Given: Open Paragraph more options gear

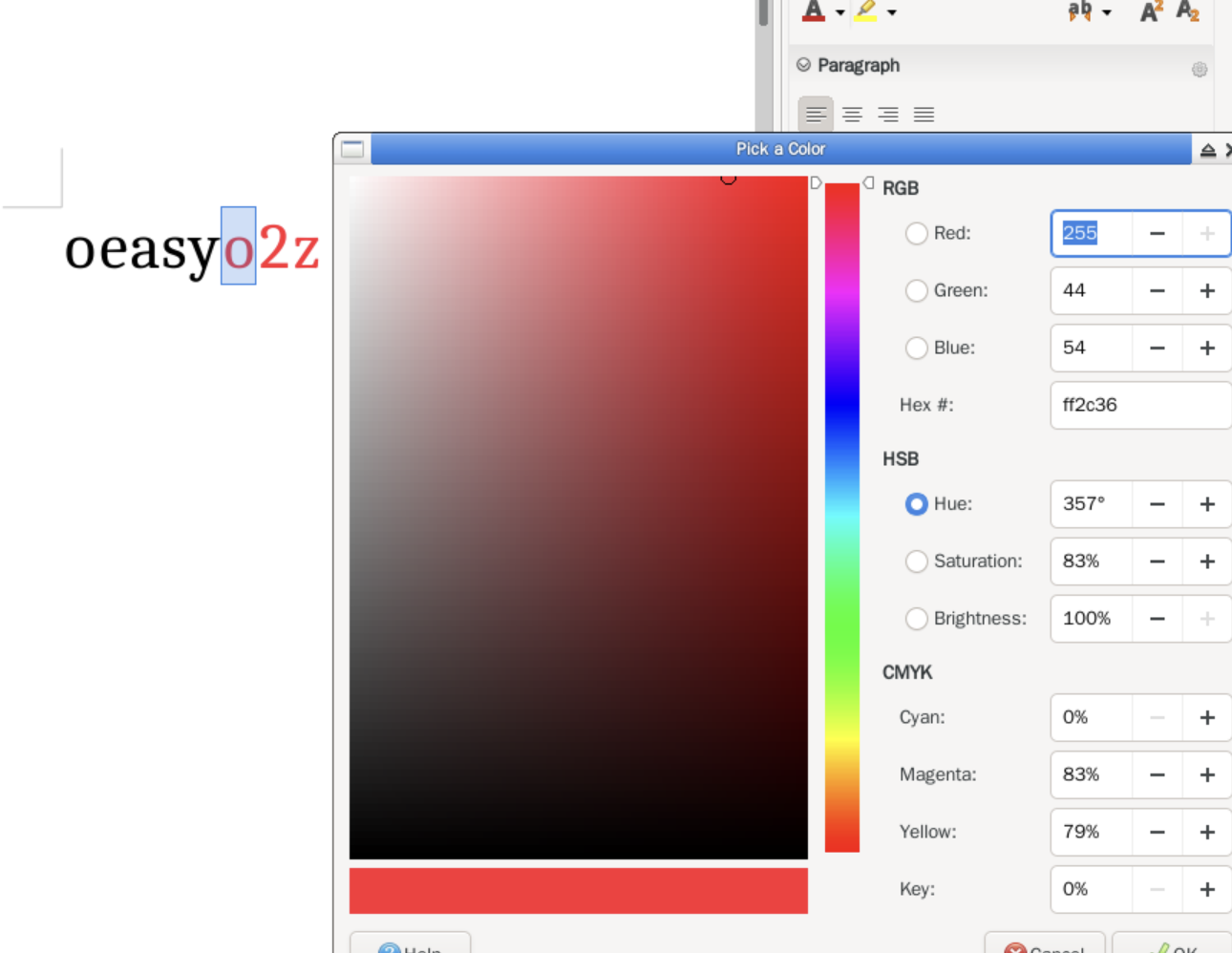Looking at the screenshot, I should (x=1200, y=70).
